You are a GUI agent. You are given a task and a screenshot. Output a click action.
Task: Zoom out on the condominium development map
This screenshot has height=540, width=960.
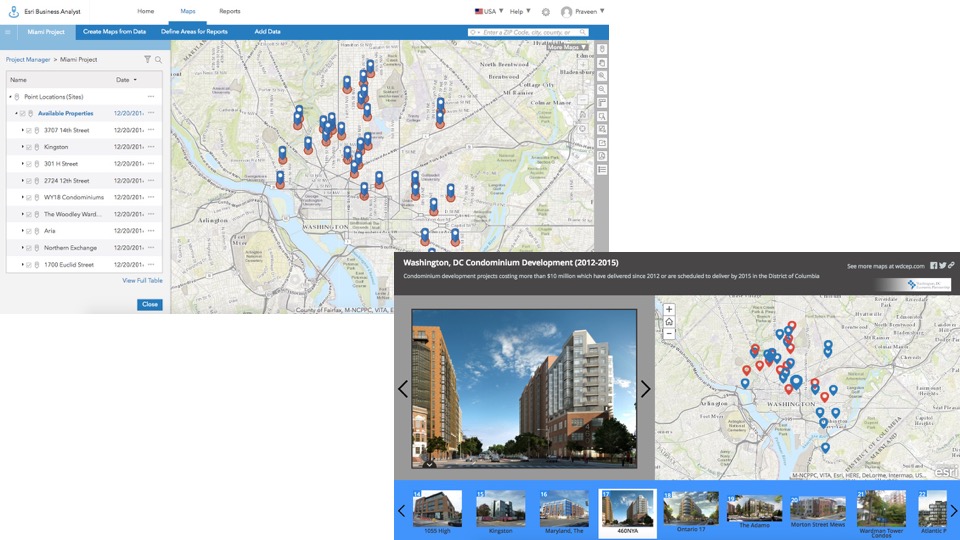point(669,334)
